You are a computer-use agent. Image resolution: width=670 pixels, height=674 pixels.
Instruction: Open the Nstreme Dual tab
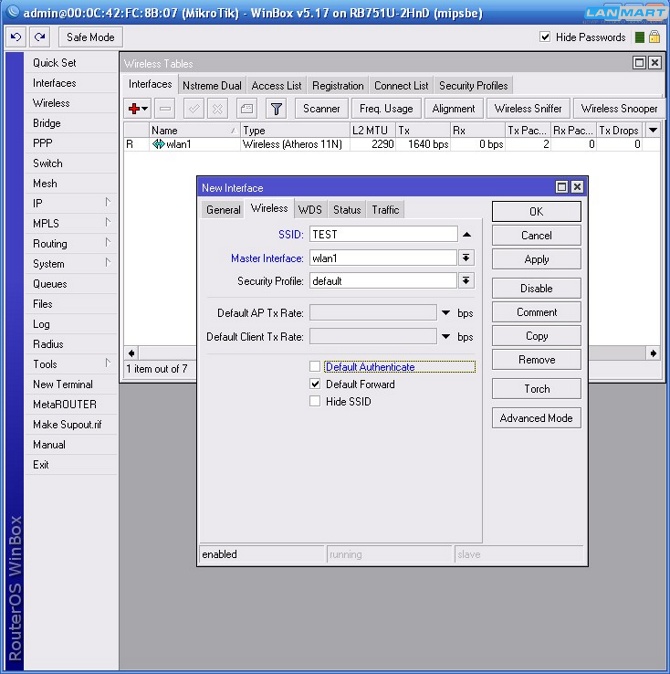point(212,86)
